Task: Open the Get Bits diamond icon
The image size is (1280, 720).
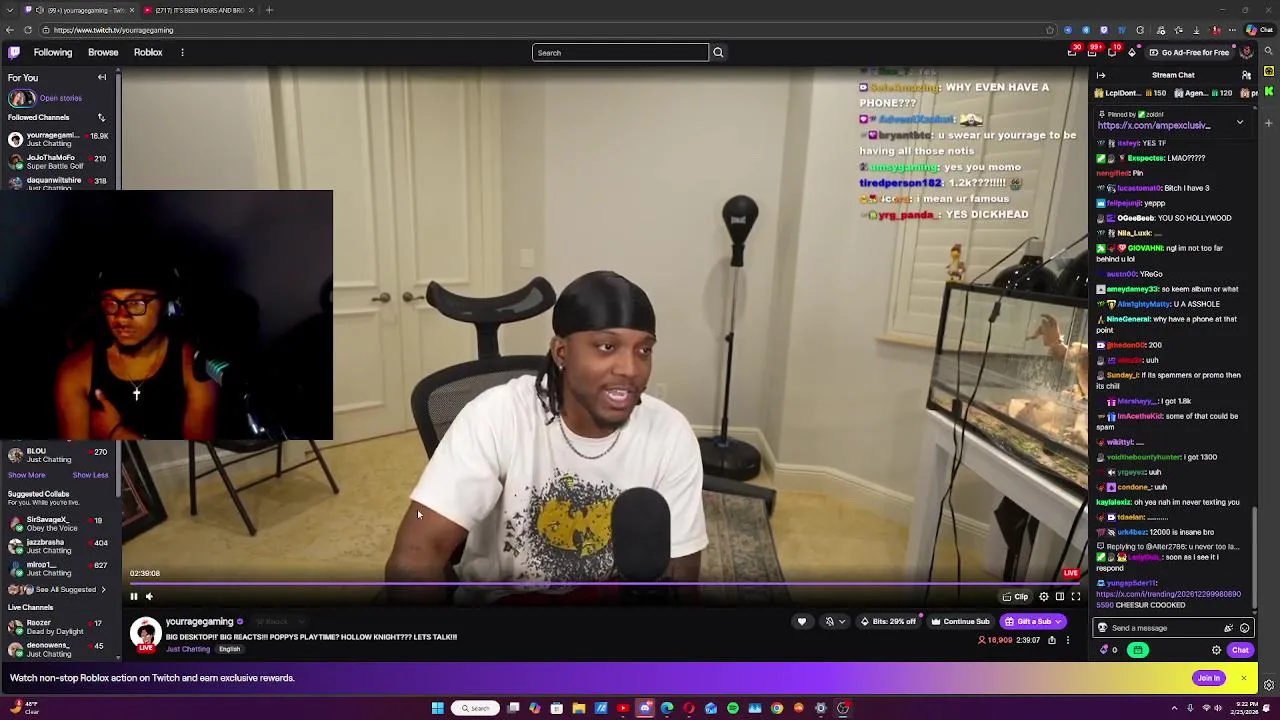Action: point(1132,52)
